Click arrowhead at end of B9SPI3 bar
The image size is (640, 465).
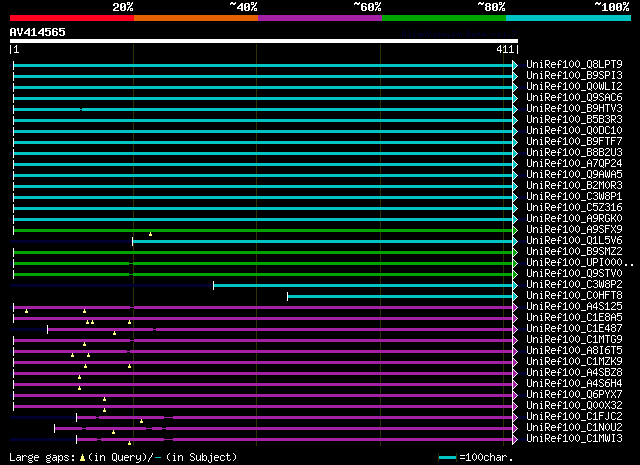tap(516, 76)
